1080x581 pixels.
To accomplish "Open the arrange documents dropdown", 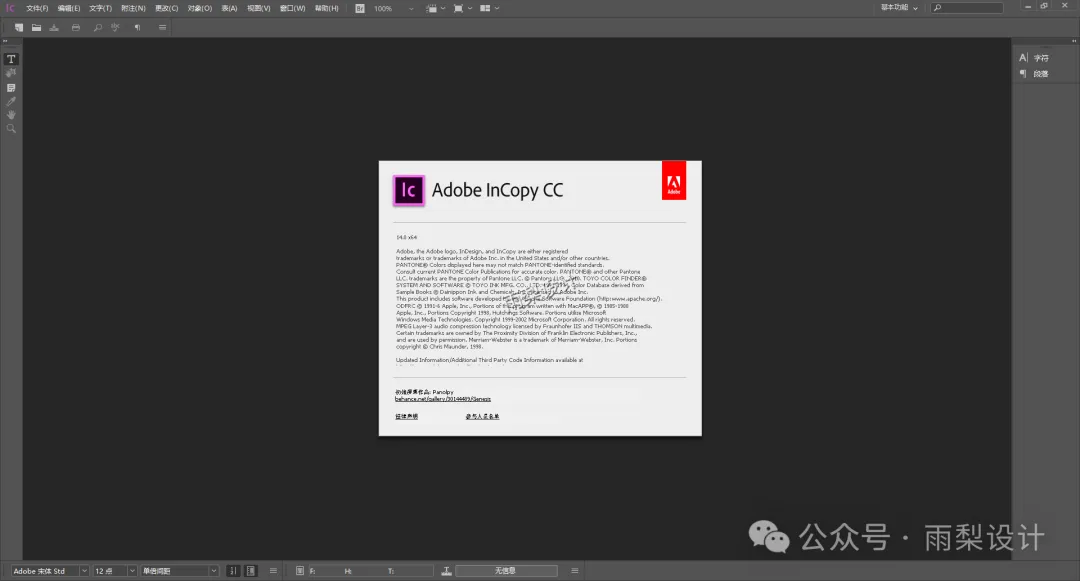I will pyautogui.click(x=490, y=8).
